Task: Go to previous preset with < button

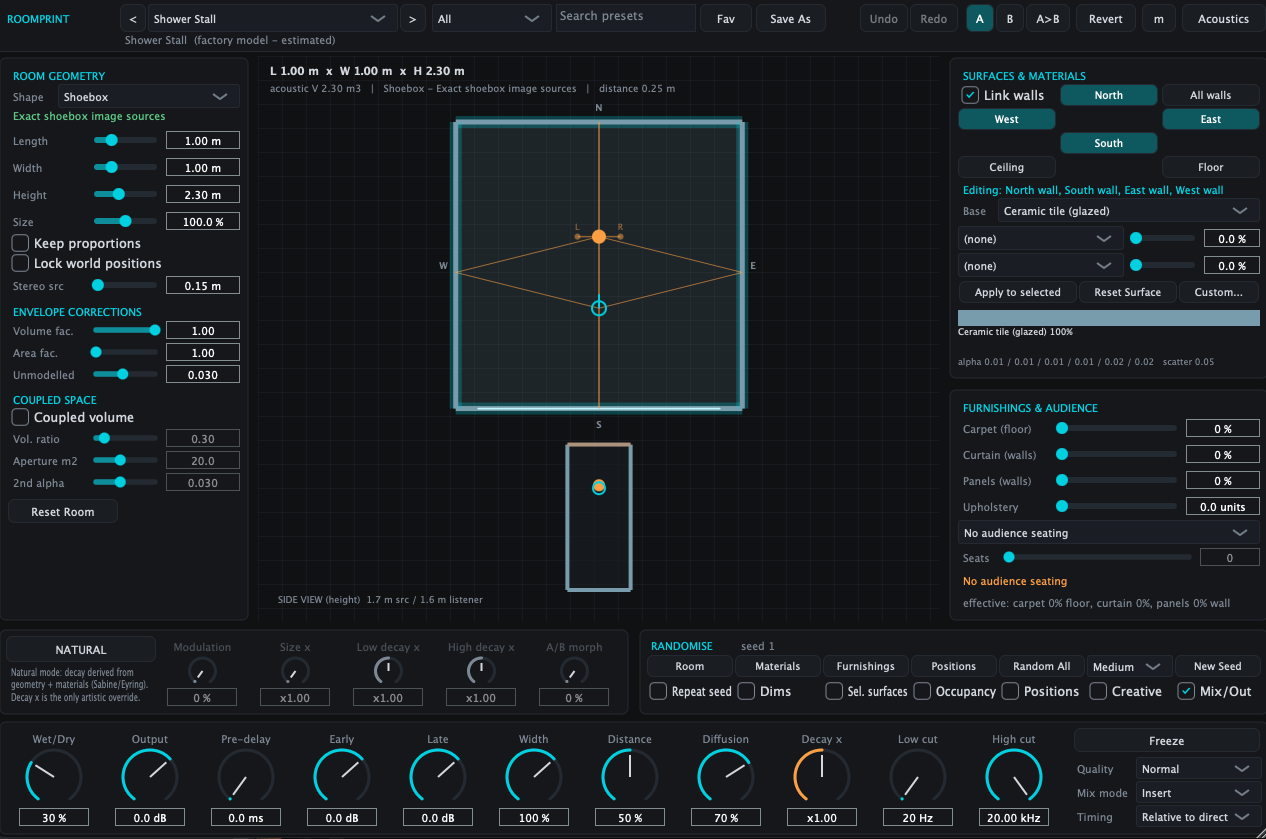Action: coord(133,18)
